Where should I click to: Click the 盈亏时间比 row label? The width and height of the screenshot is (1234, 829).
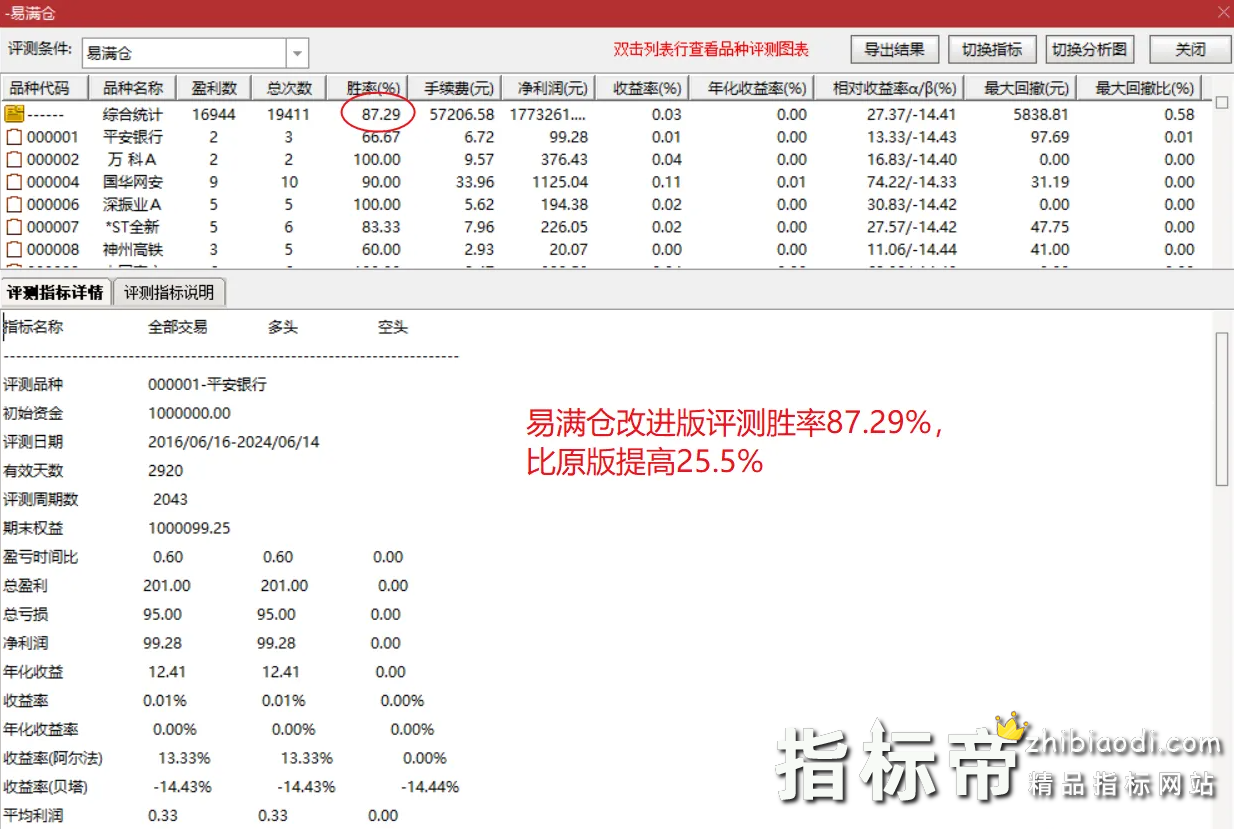click(x=41, y=557)
